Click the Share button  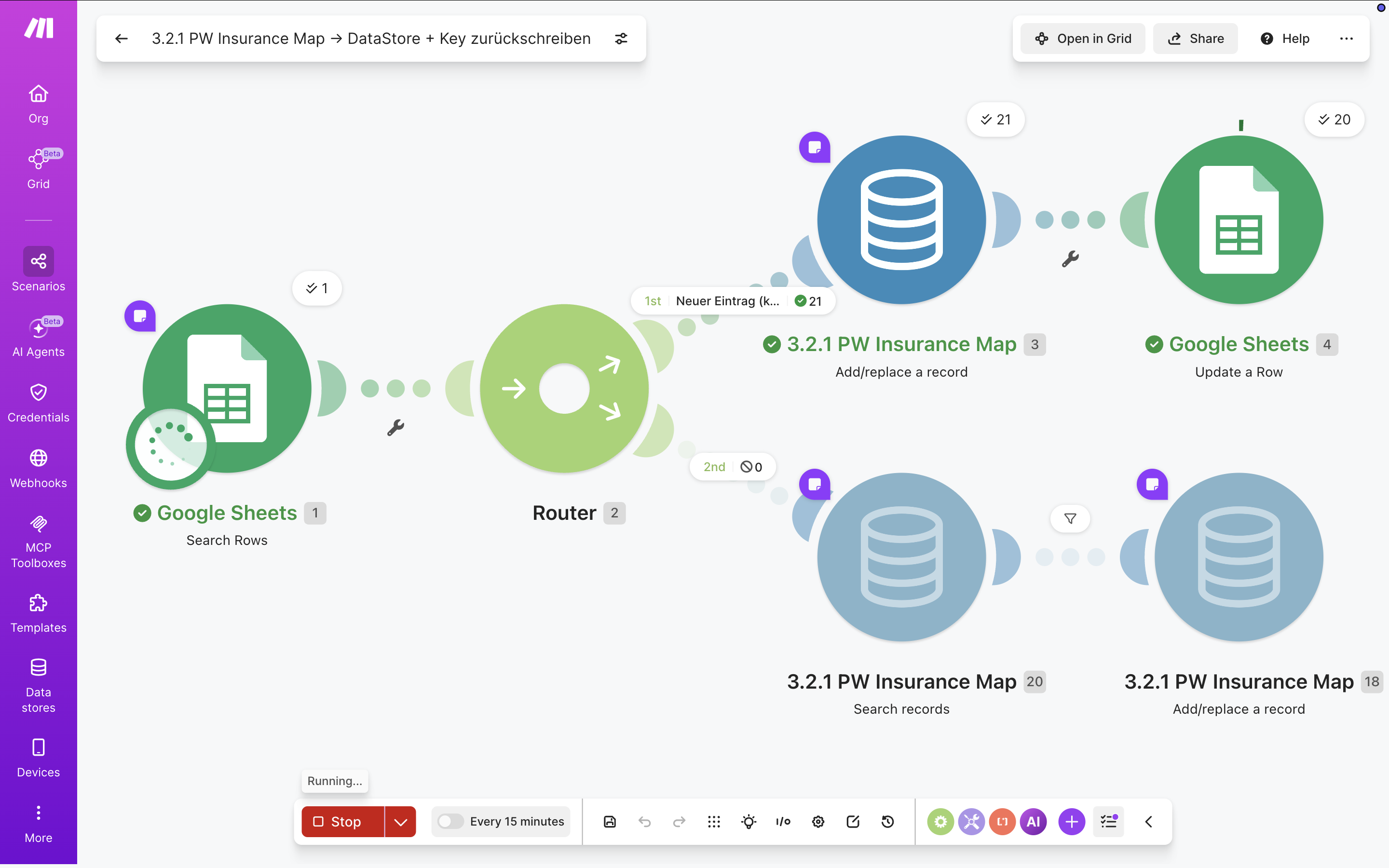(1195, 39)
